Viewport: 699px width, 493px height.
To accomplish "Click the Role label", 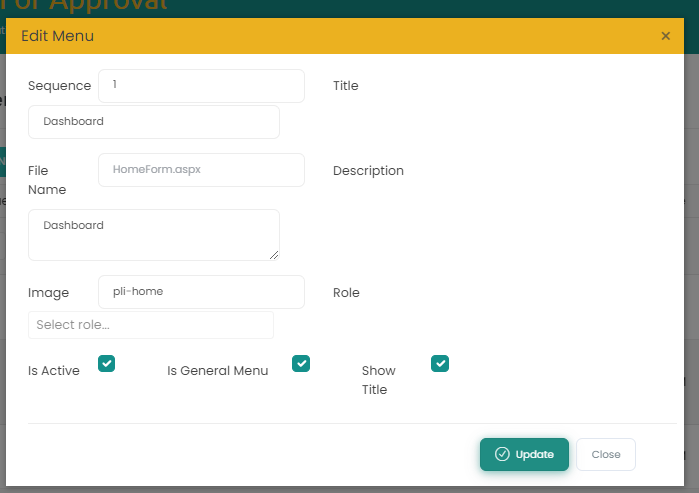I will click(x=346, y=293).
